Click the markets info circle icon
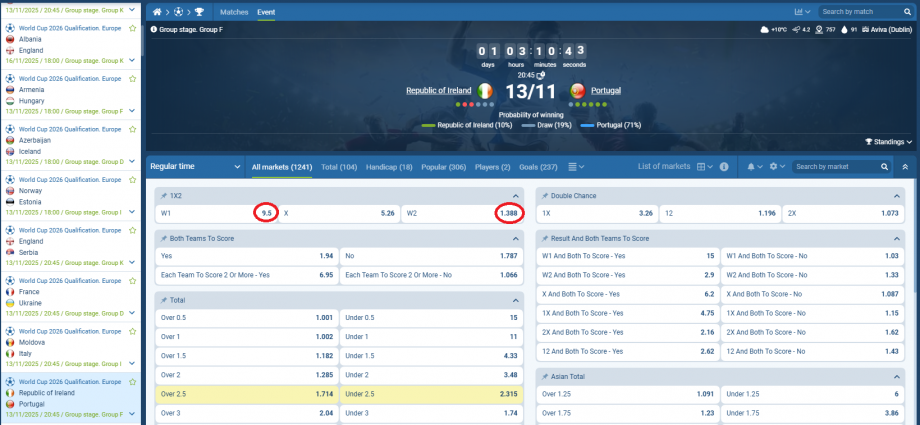This screenshot has height=425, width=920. 724,167
